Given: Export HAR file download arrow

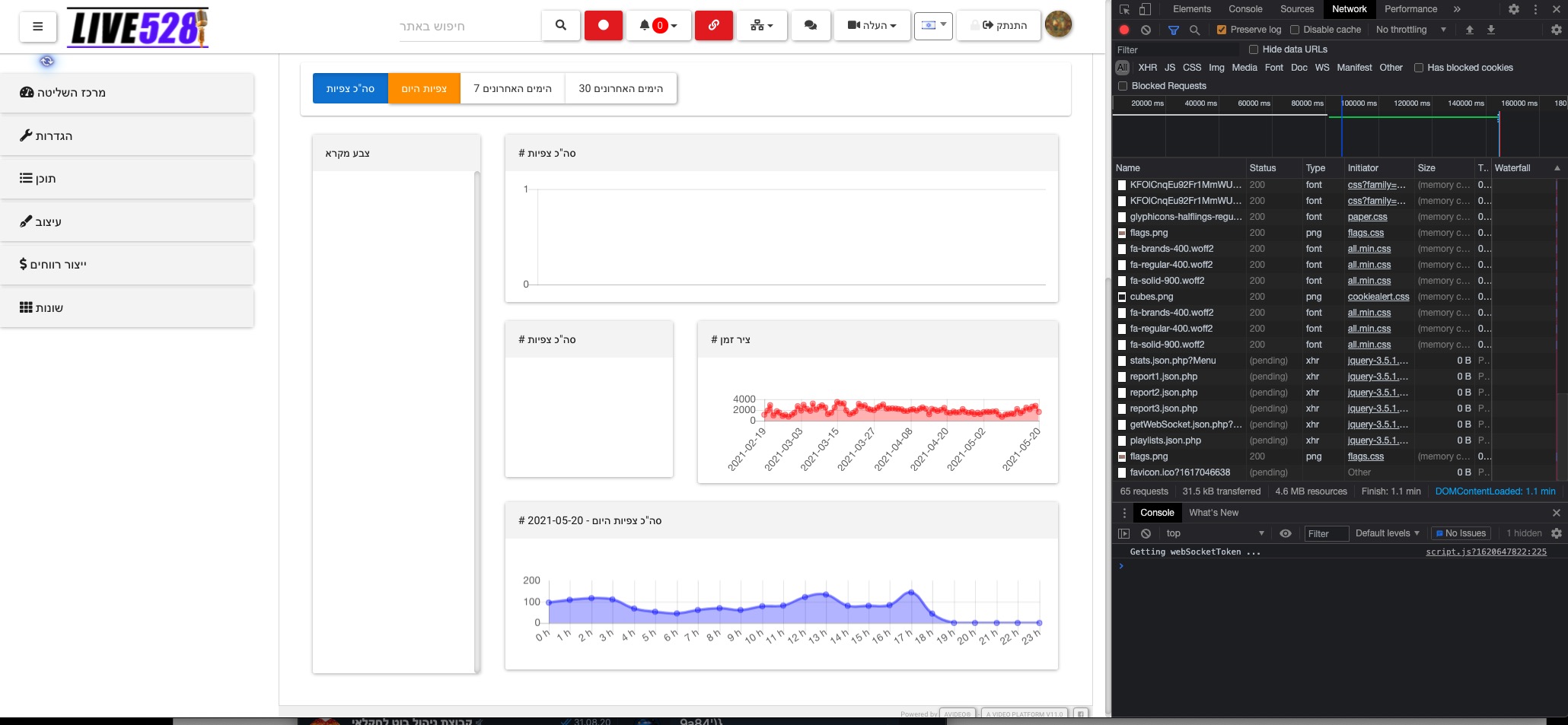Looking at the screenshot, I should [x=1491, y=30].
